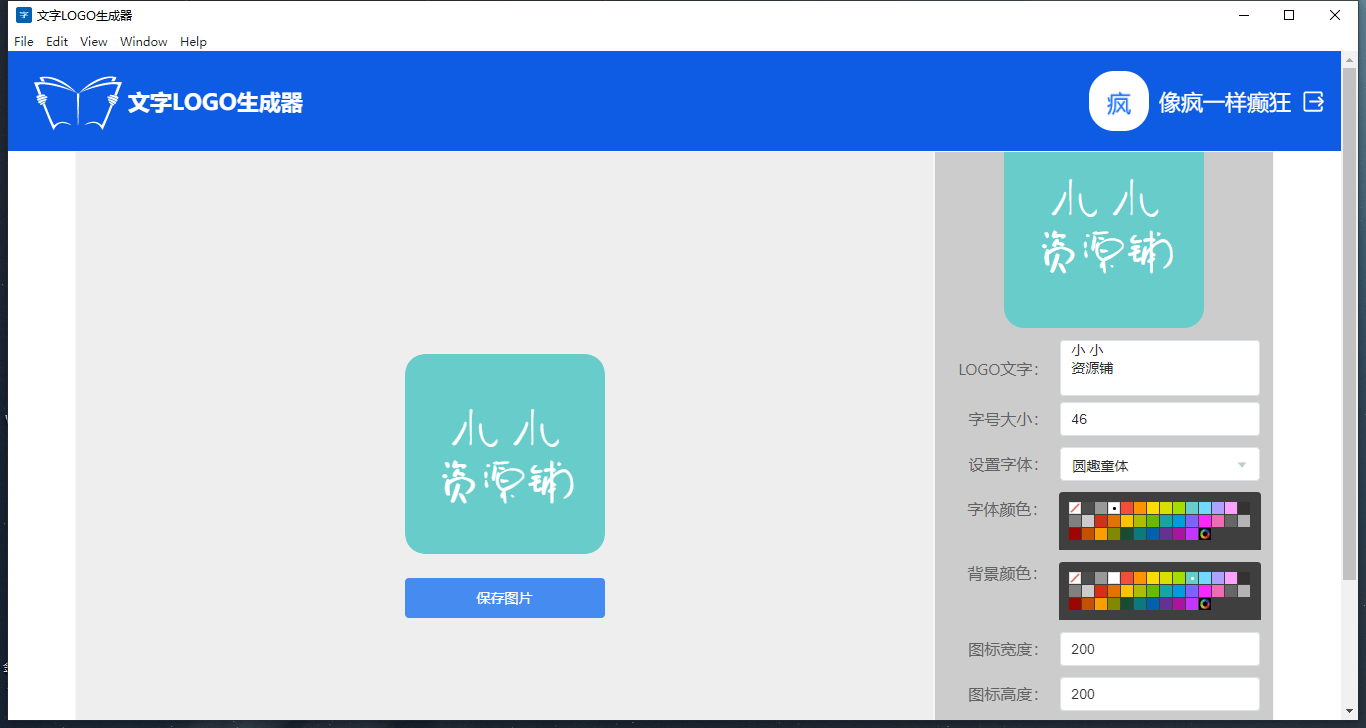
Task: Click the user avatar showing 疯
Action: (x=1118, y=102)
